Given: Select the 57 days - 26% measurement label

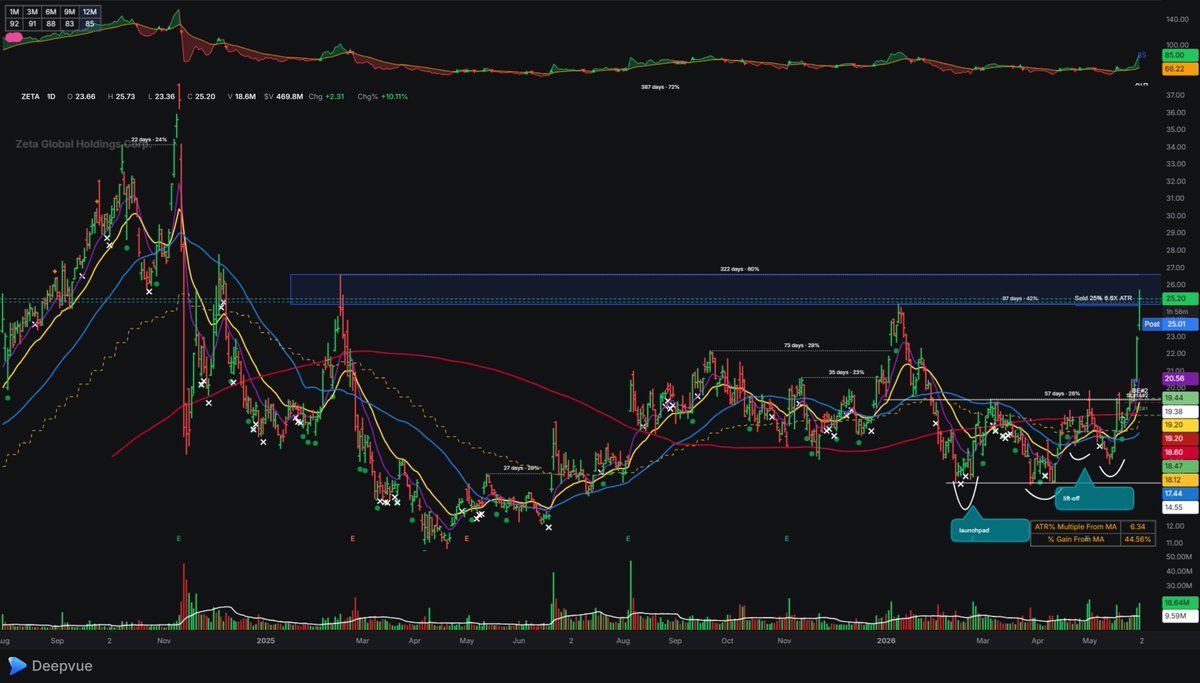Looking at the screenshot, I should pyautogui.click(x=1063, y=393).
